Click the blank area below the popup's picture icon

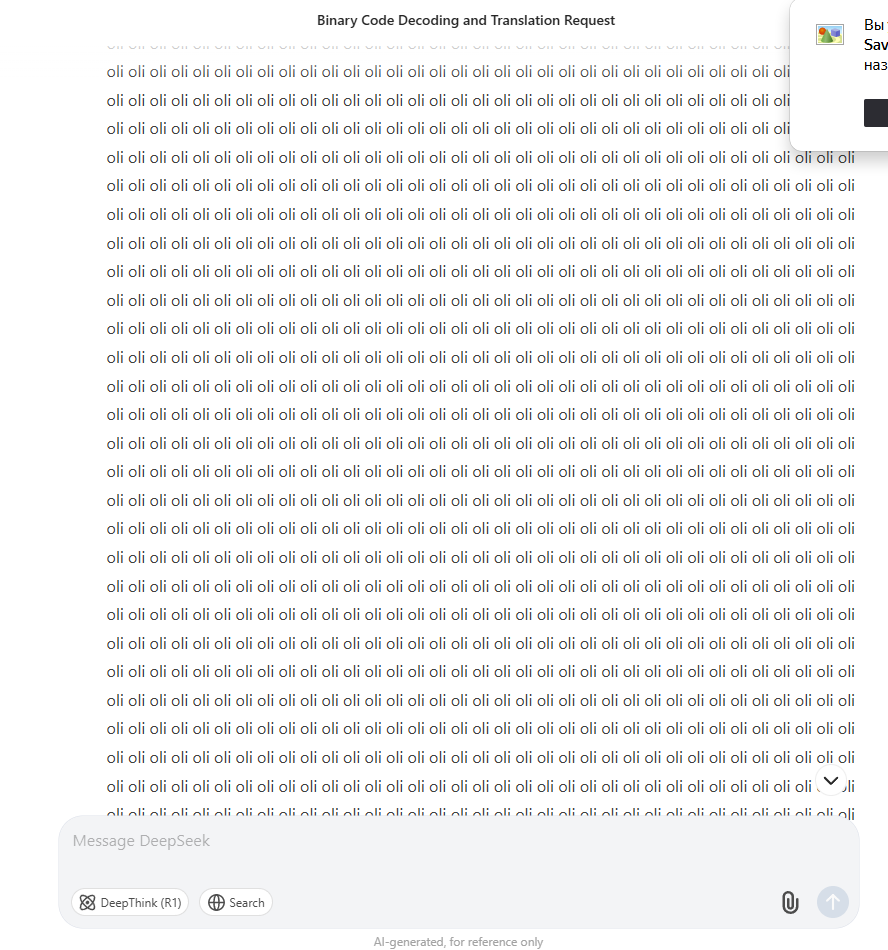829,91
